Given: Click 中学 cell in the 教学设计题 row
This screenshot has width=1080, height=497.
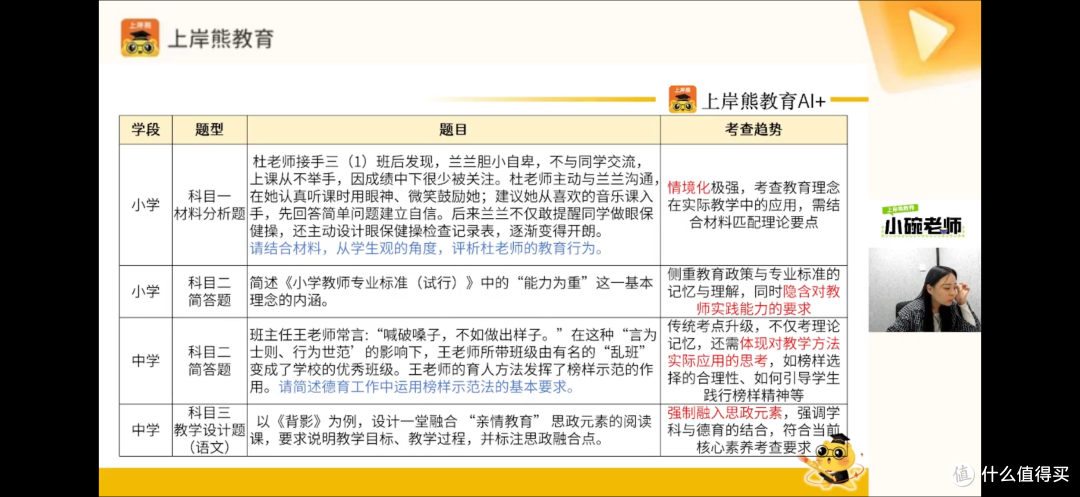Looking at the screenshot, I should 146,430.
